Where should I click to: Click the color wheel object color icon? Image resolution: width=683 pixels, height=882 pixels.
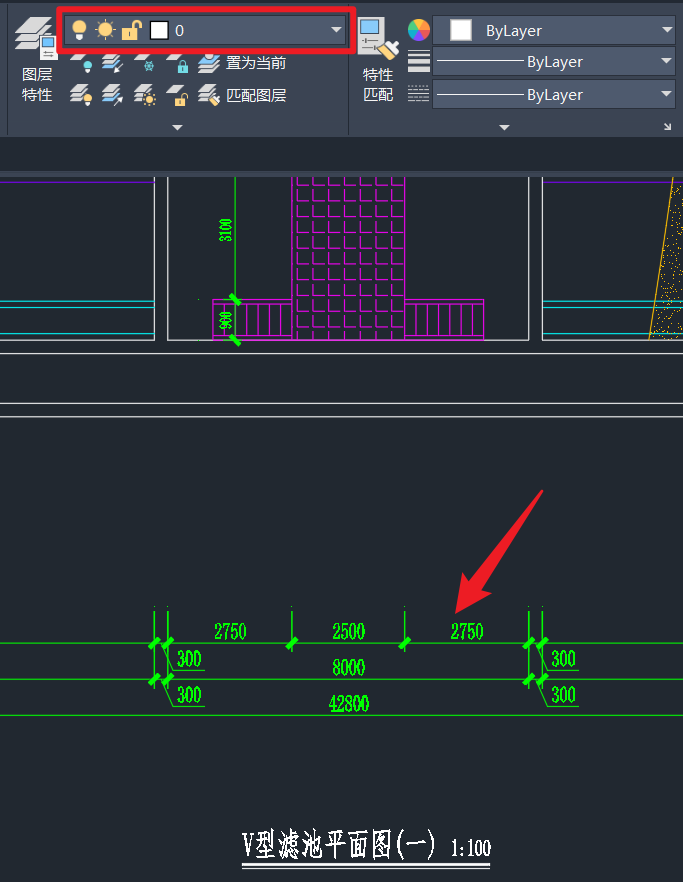(x=418, y=30)
